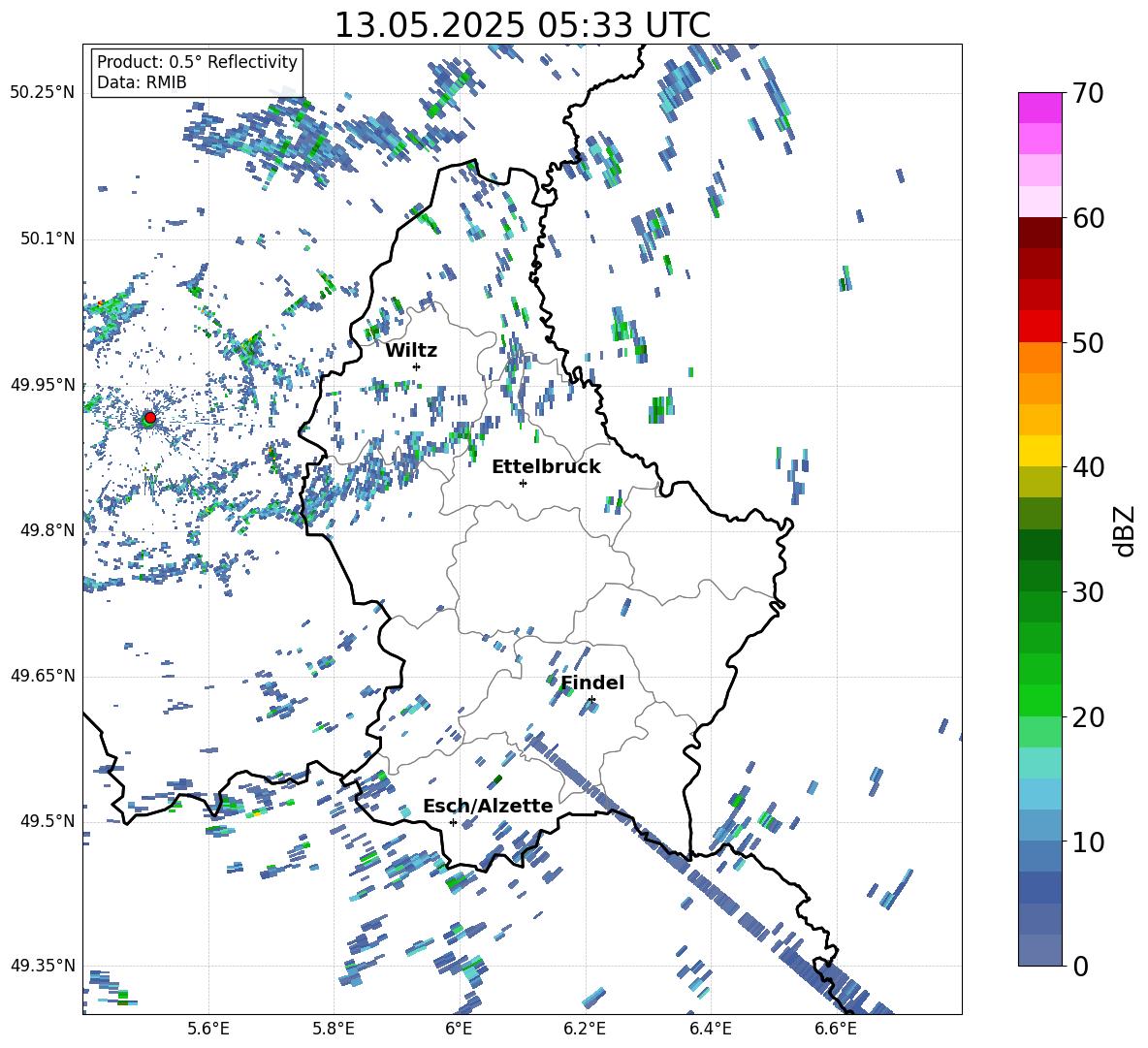Click the 'Product: 0.5° Reflectivity' legend text
Screen dimensions: 1148x1048
(x=197, y=61)
